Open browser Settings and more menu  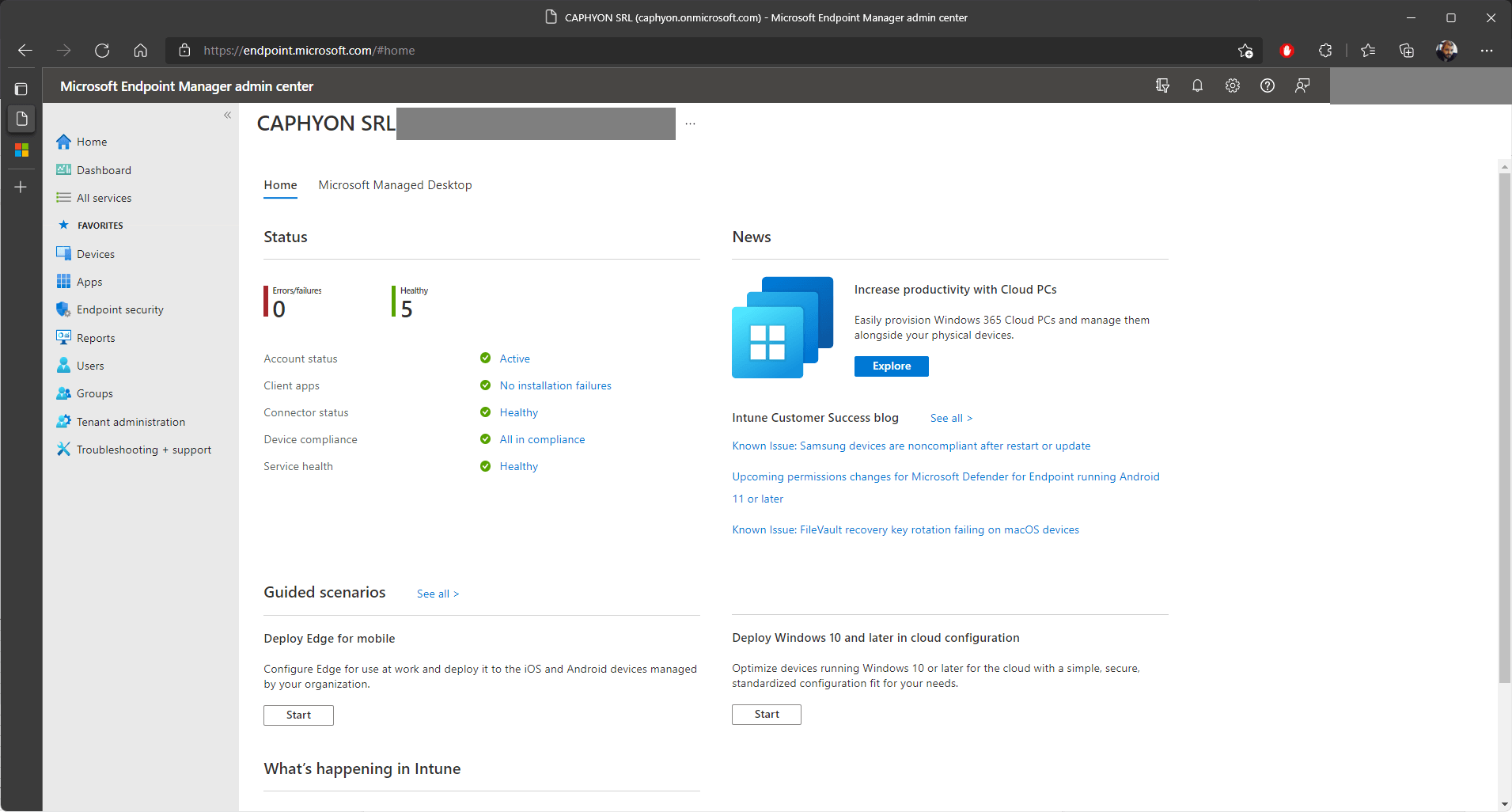pyautogui.click(x=1487, y=51)
